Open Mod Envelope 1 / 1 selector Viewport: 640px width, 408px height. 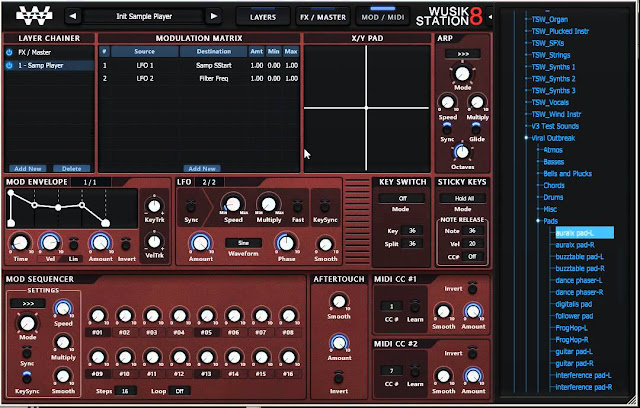click(90, 182)
